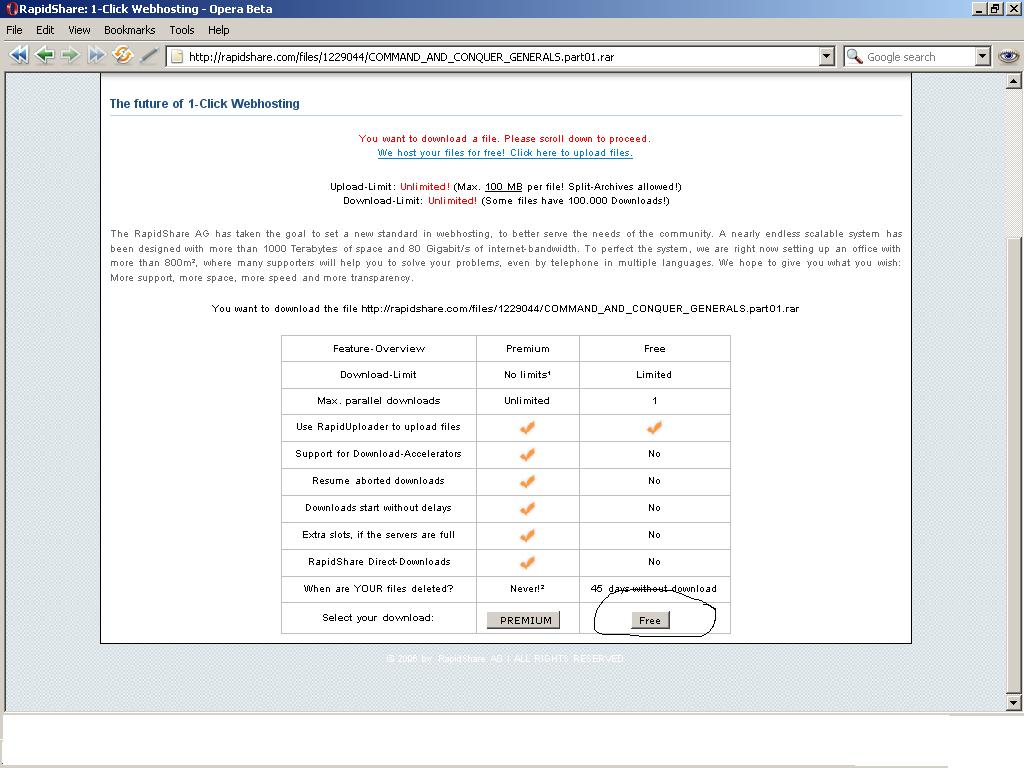Click 'No' in Downloads start without delays row
This screenshot has width=1024, height=768.
654,508
